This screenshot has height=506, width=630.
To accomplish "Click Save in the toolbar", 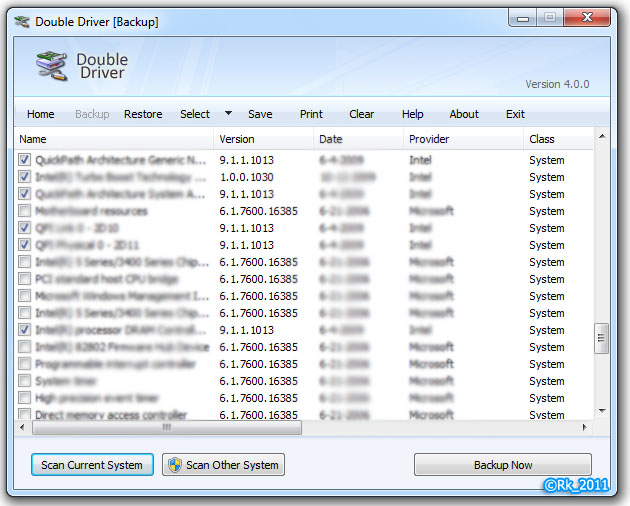I will (260, 114).
